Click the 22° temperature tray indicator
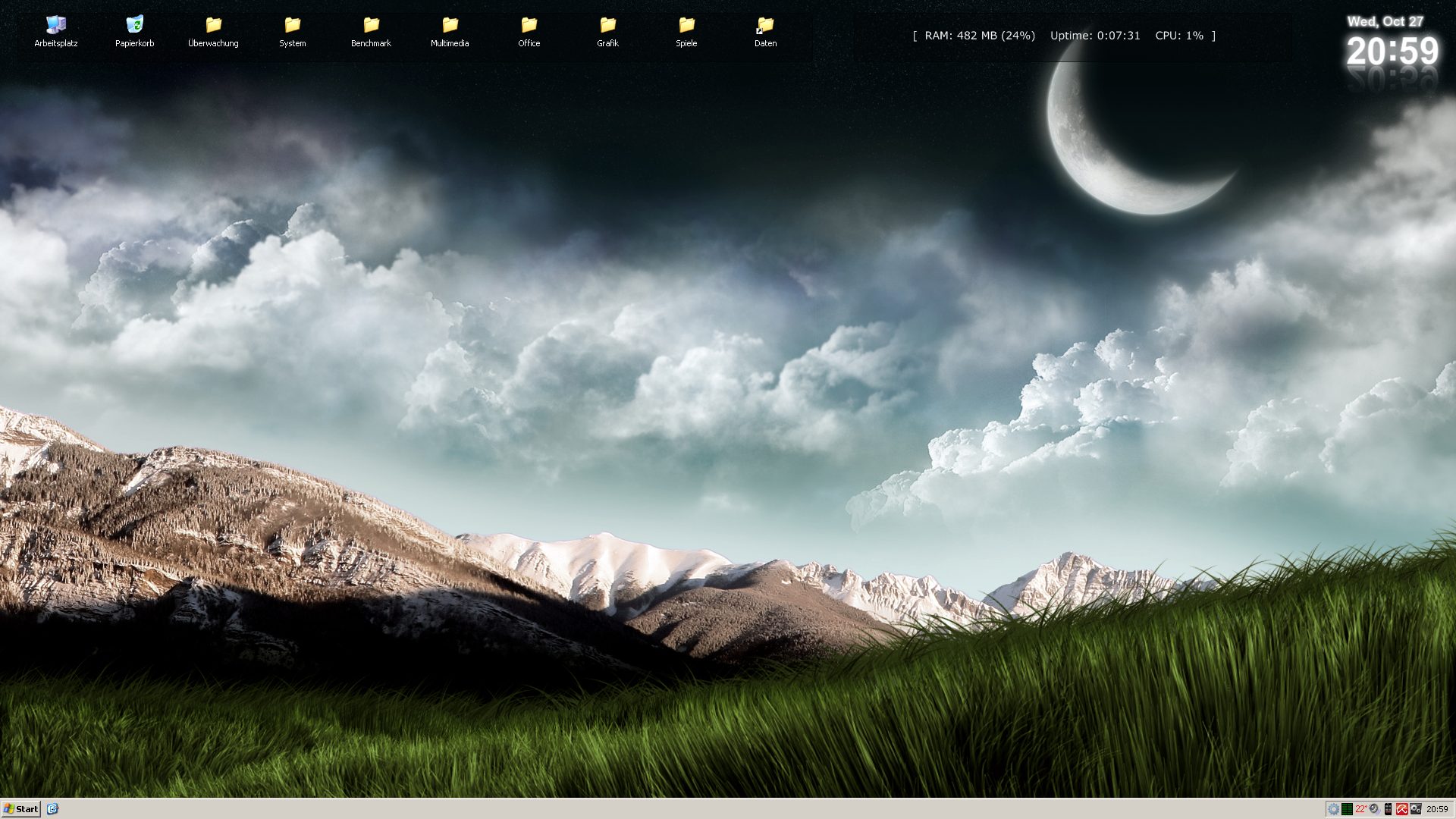 1360,809
